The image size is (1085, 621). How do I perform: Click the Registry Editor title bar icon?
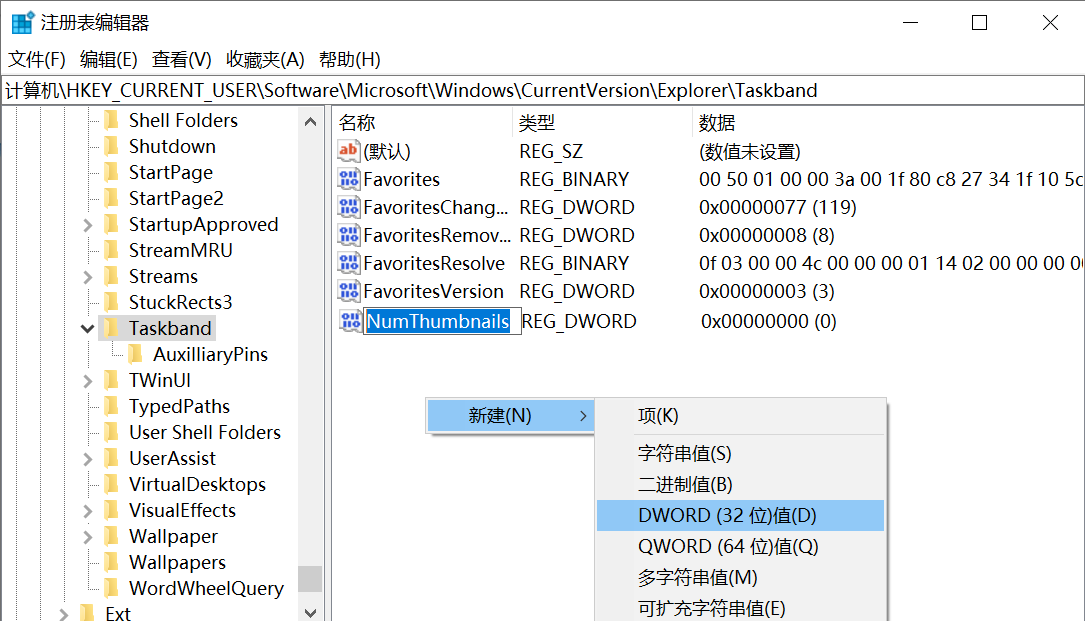(21, 20)
